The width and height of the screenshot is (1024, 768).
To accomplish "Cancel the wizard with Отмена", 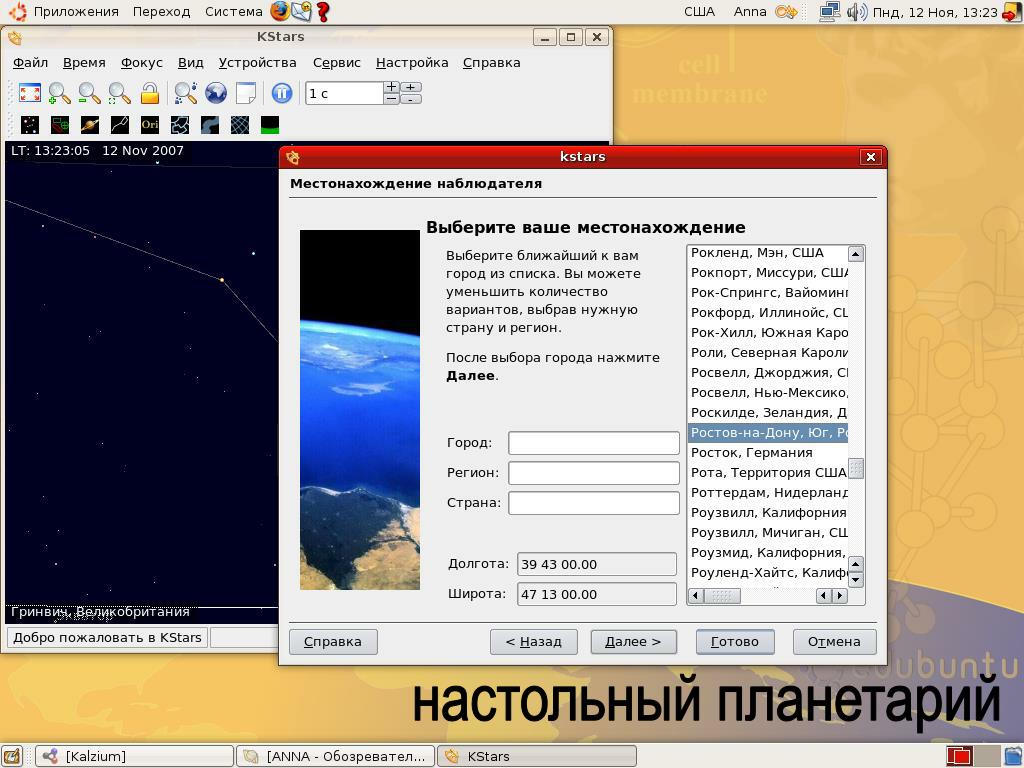I will click(835, 642).
